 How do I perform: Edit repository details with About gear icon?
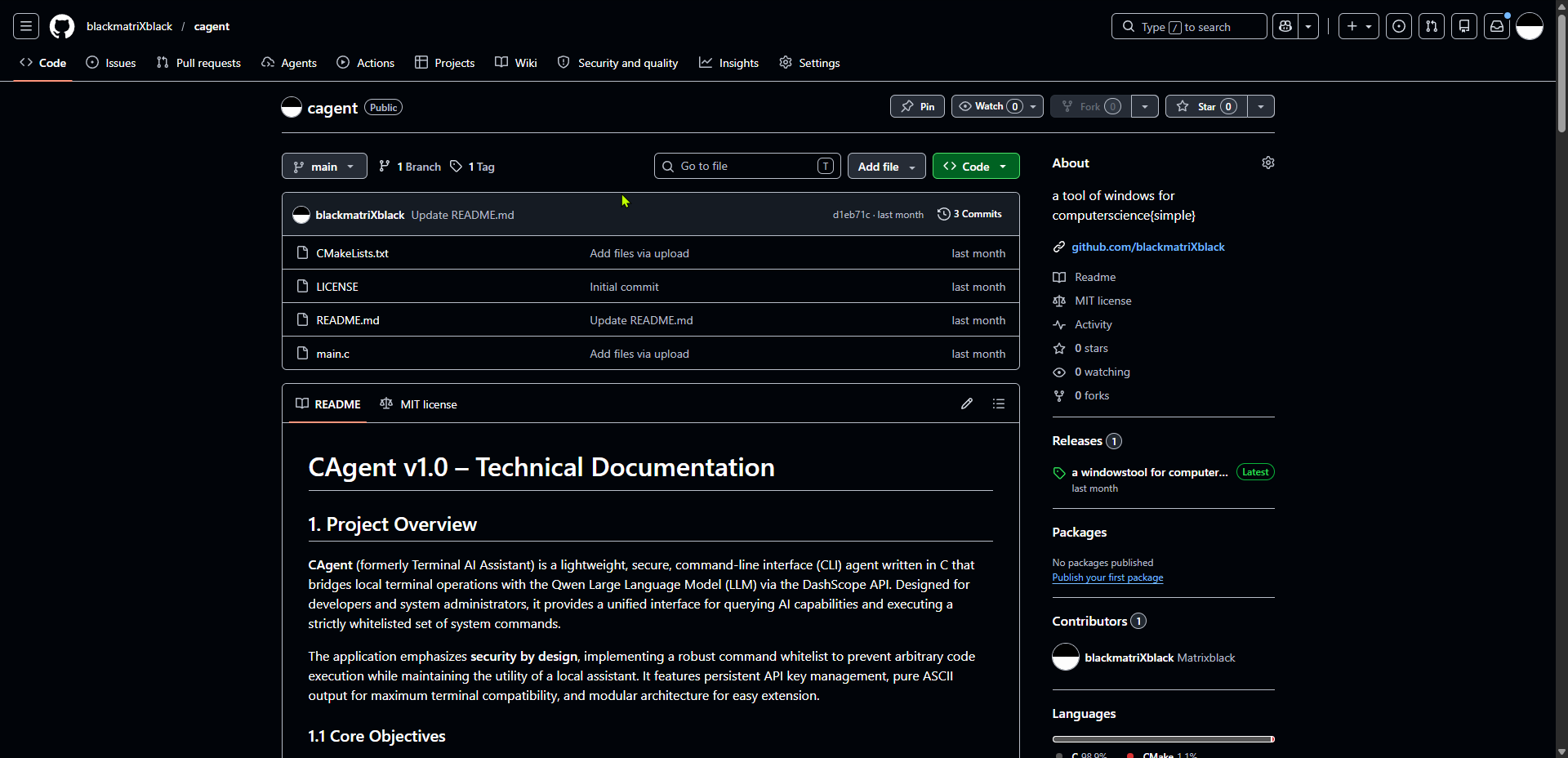coord(1268,163)
